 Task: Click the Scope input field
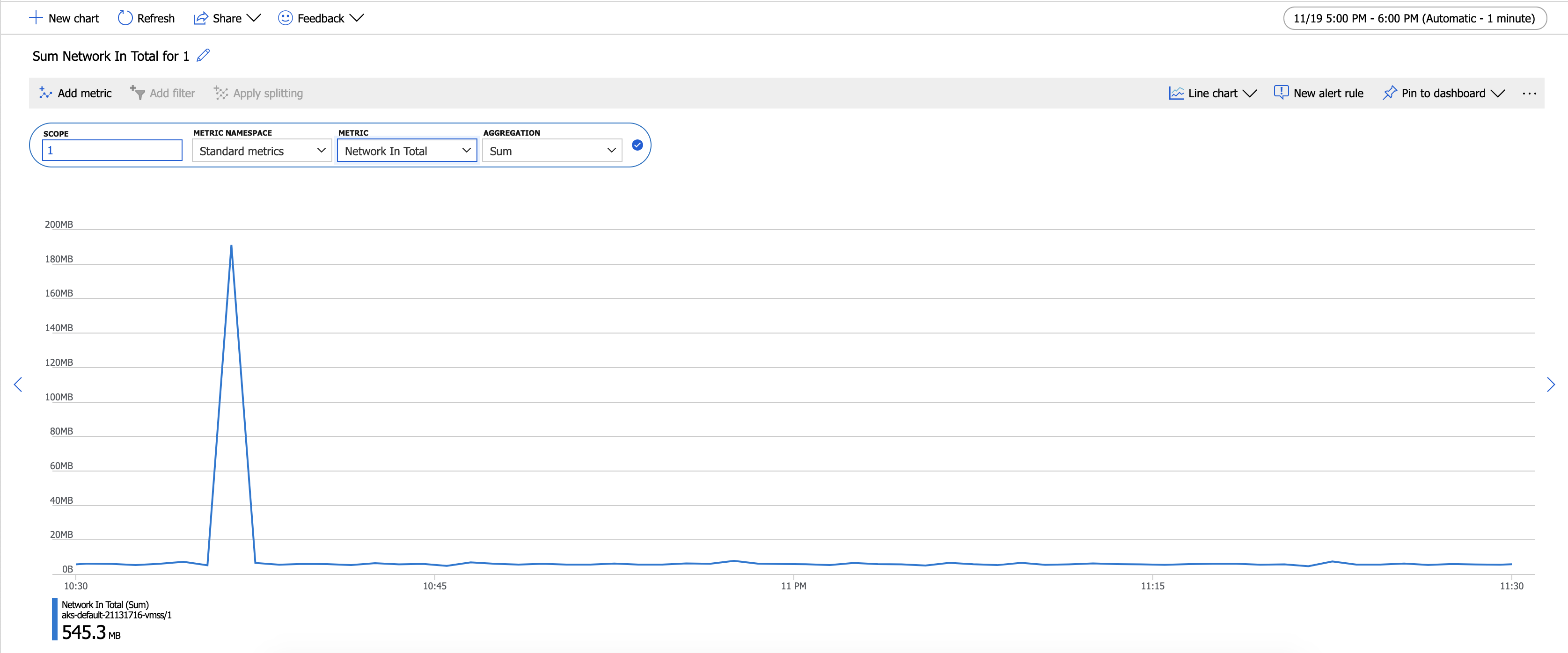click(112, 150)
